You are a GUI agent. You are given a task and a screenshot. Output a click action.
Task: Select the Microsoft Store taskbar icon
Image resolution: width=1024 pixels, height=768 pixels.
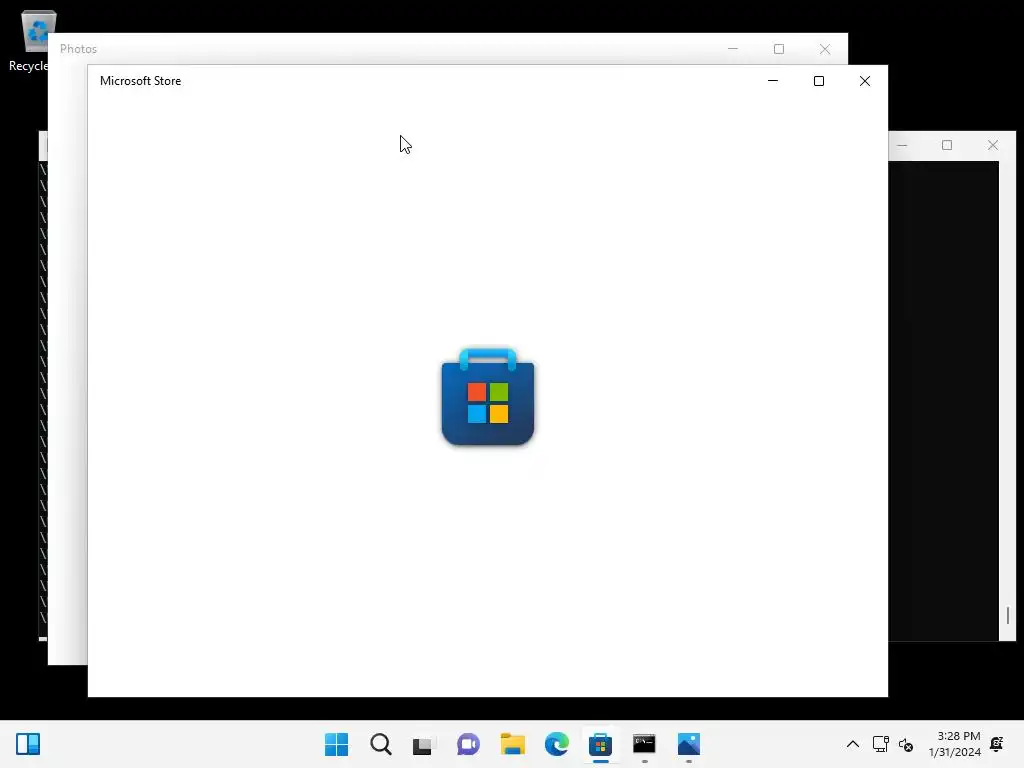pos(600,744)
